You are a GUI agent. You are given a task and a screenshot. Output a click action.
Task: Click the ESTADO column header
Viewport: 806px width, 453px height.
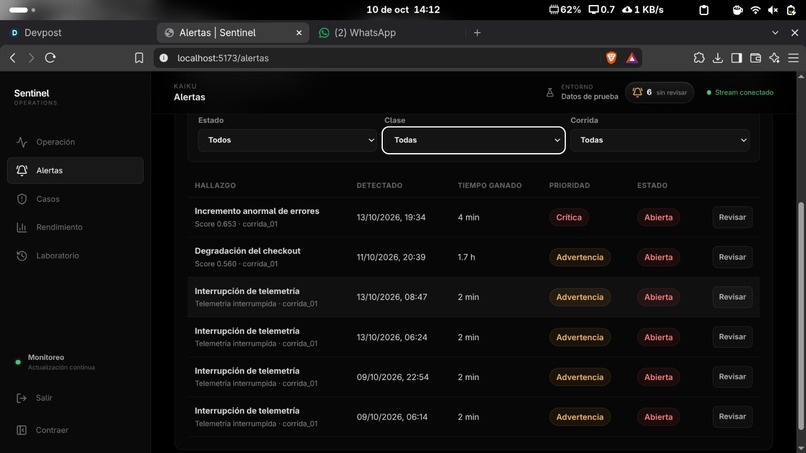[652, 185]
